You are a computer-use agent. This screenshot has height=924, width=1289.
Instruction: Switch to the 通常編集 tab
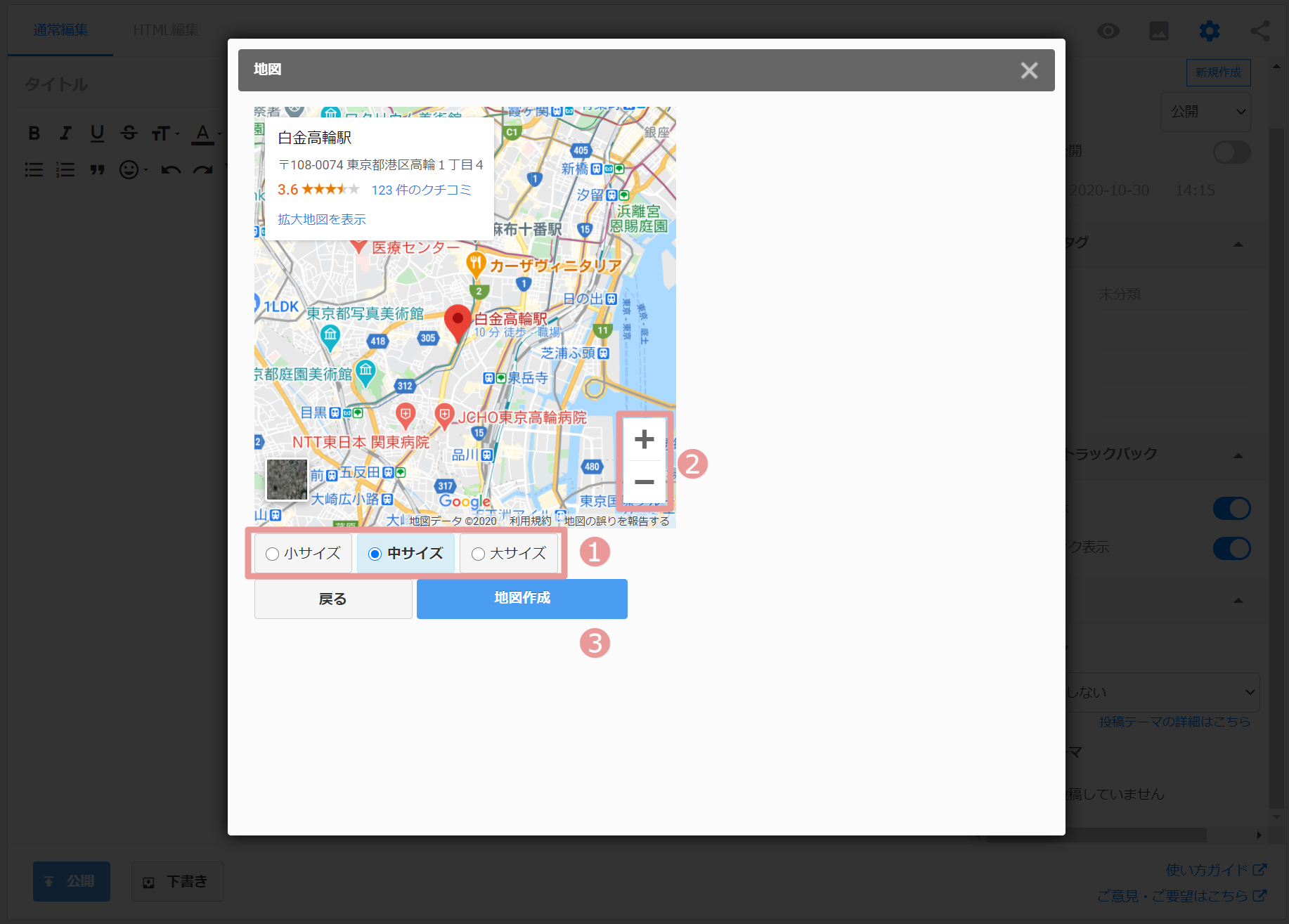60,30
